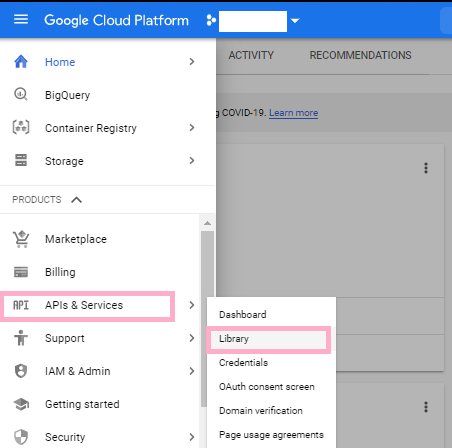Open the upper card's three-dot menu

[x=426, y=168]
